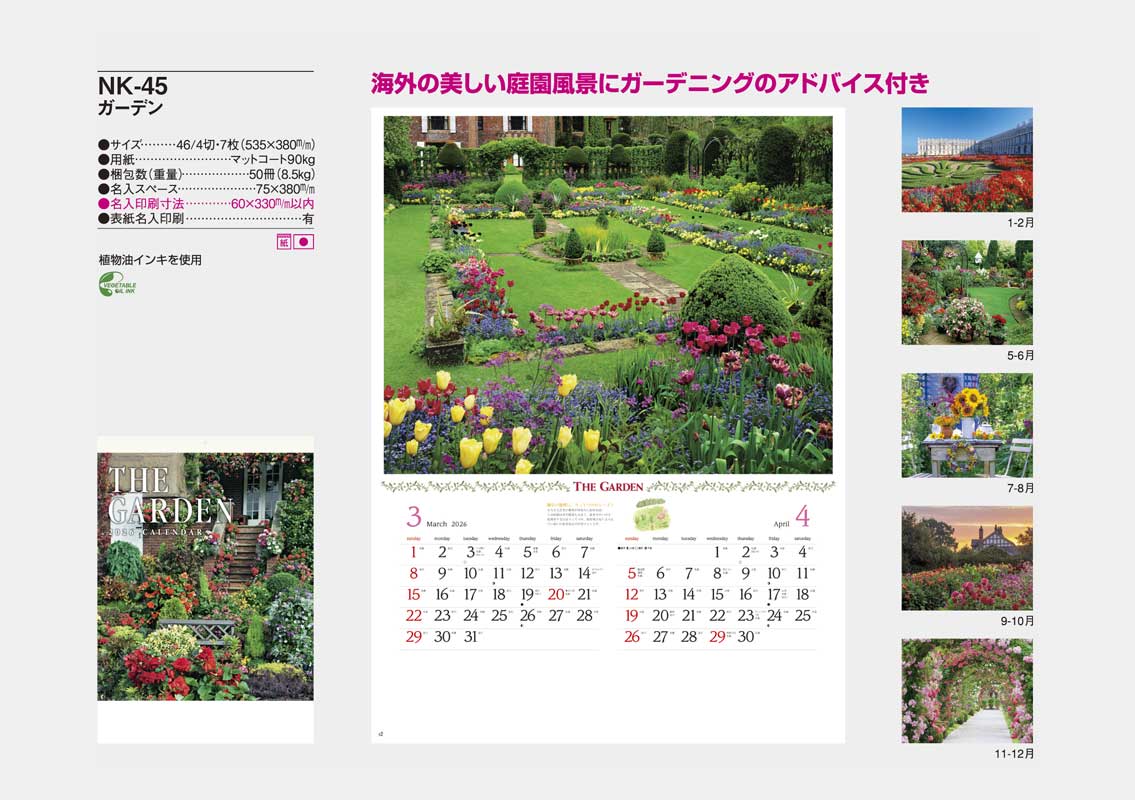Click THE GARDEN title under the photo
This screenshot has height=800, width=1135.
pyautogui.click(x=608, y=487)
